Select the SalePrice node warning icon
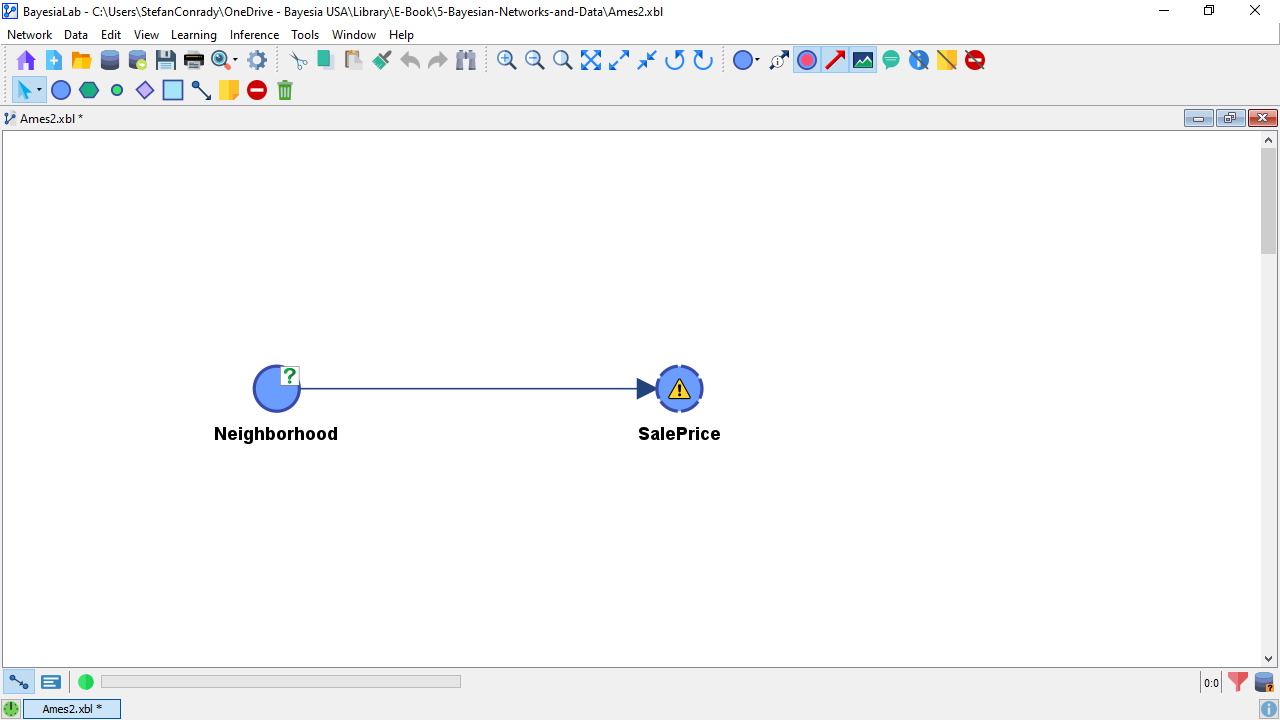Viewport: 1280px width, 720px height. coord(679,389)
